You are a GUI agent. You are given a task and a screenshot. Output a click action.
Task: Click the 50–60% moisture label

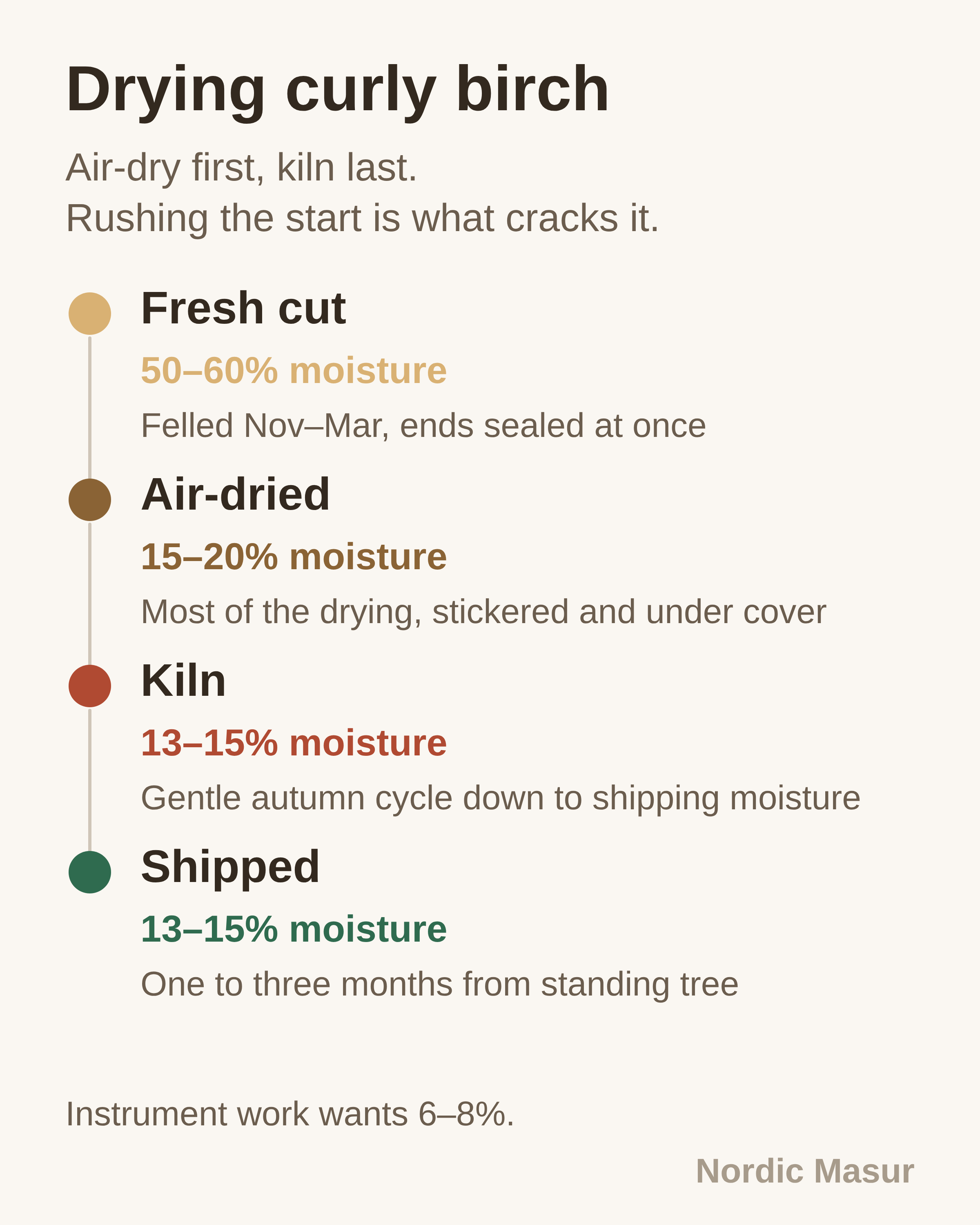point(294,370)
